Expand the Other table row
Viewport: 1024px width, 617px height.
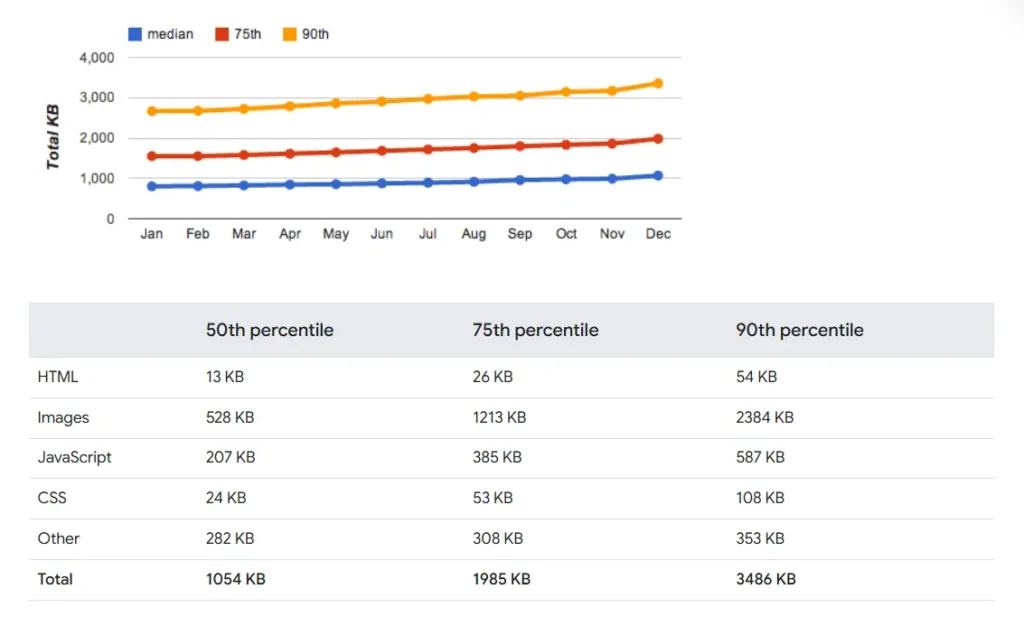pyautogui.click(x=58, y=538)
